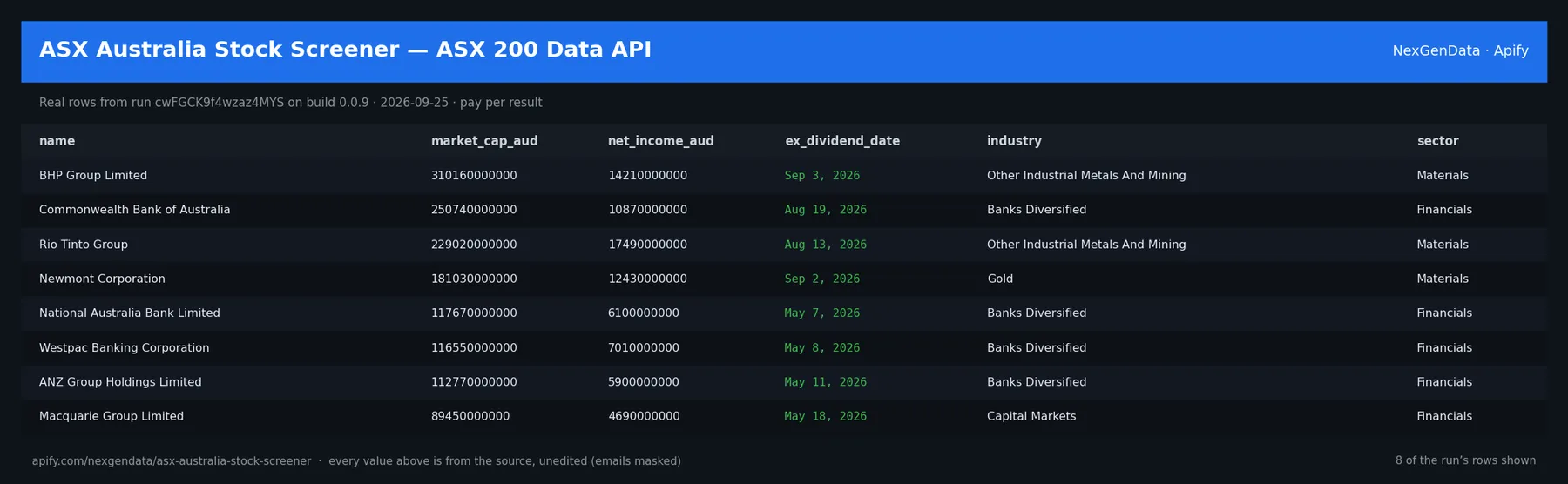Select Westpac Banking Corporation name cell
Screen dimensions: 1568x484
[x=125, y=348]
